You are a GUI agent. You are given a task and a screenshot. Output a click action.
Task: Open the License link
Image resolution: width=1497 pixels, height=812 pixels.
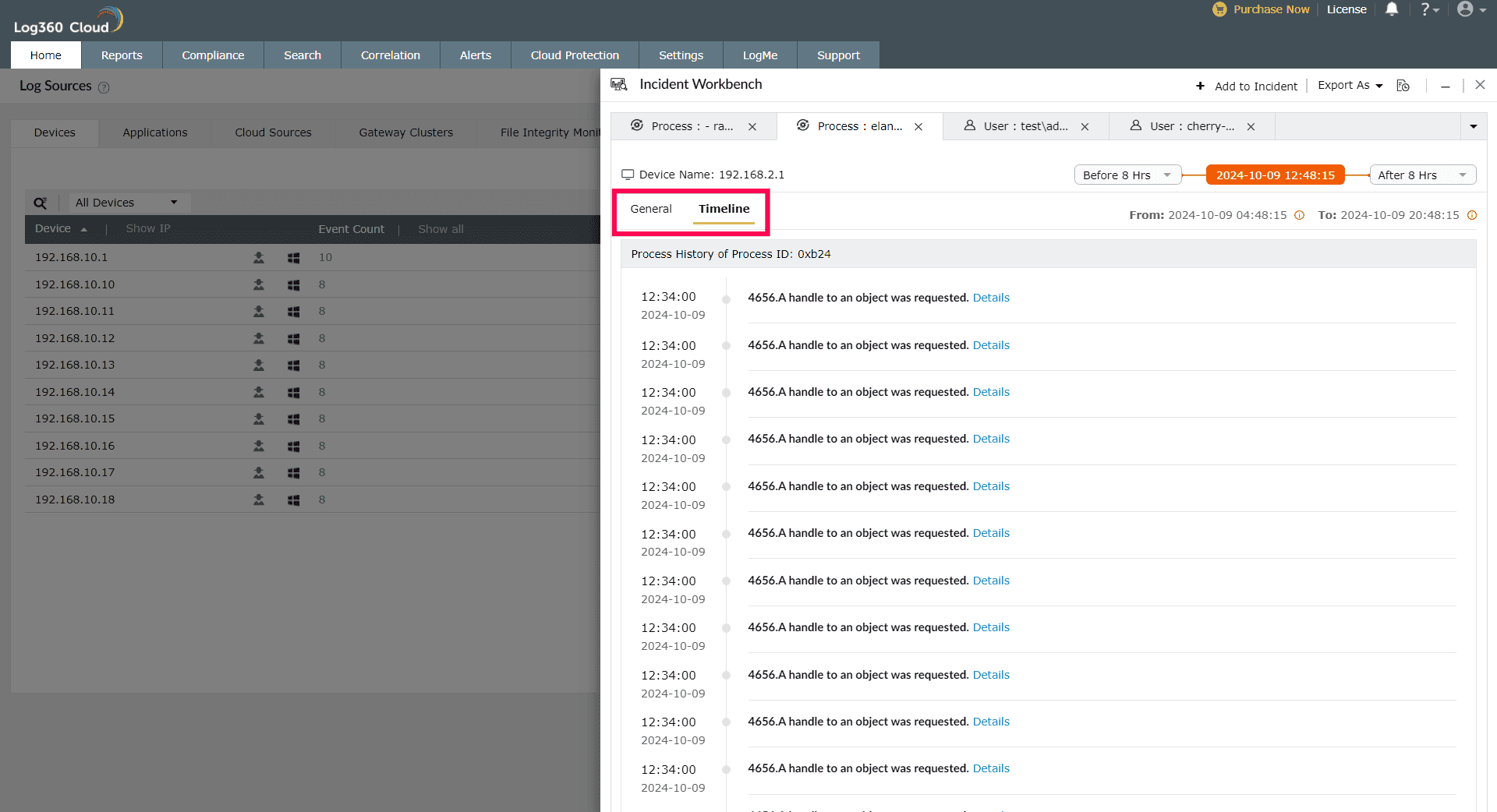click(x=1347, y=9)
